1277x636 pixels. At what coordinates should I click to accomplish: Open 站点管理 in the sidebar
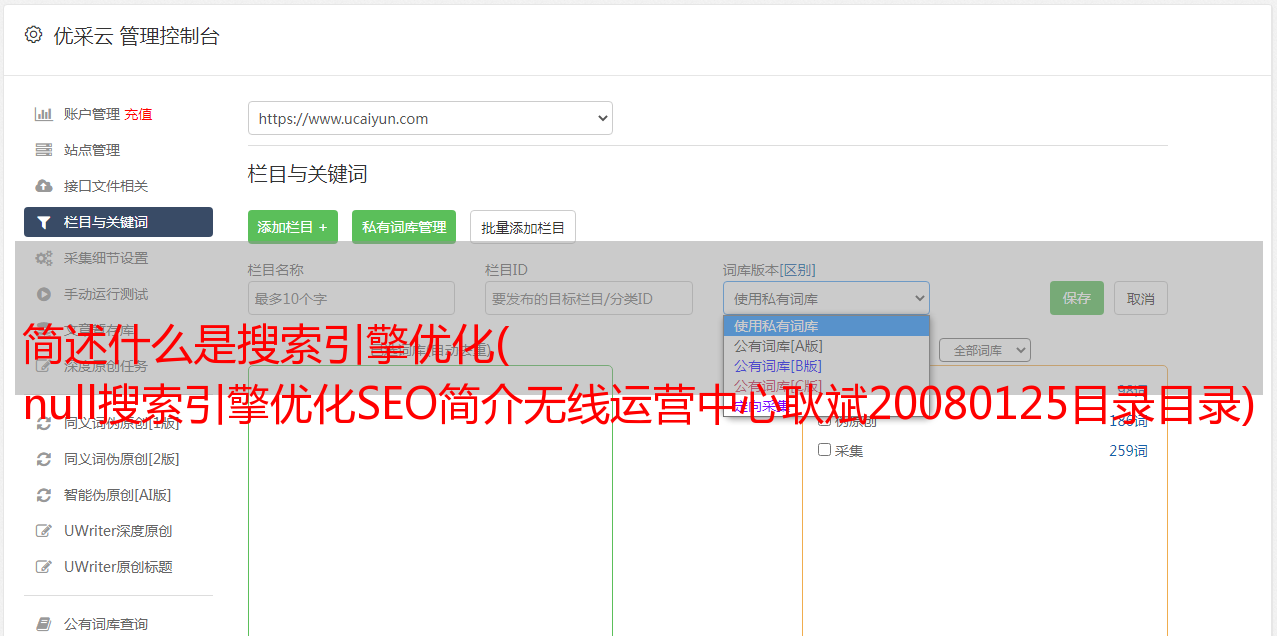pos(92,150)
